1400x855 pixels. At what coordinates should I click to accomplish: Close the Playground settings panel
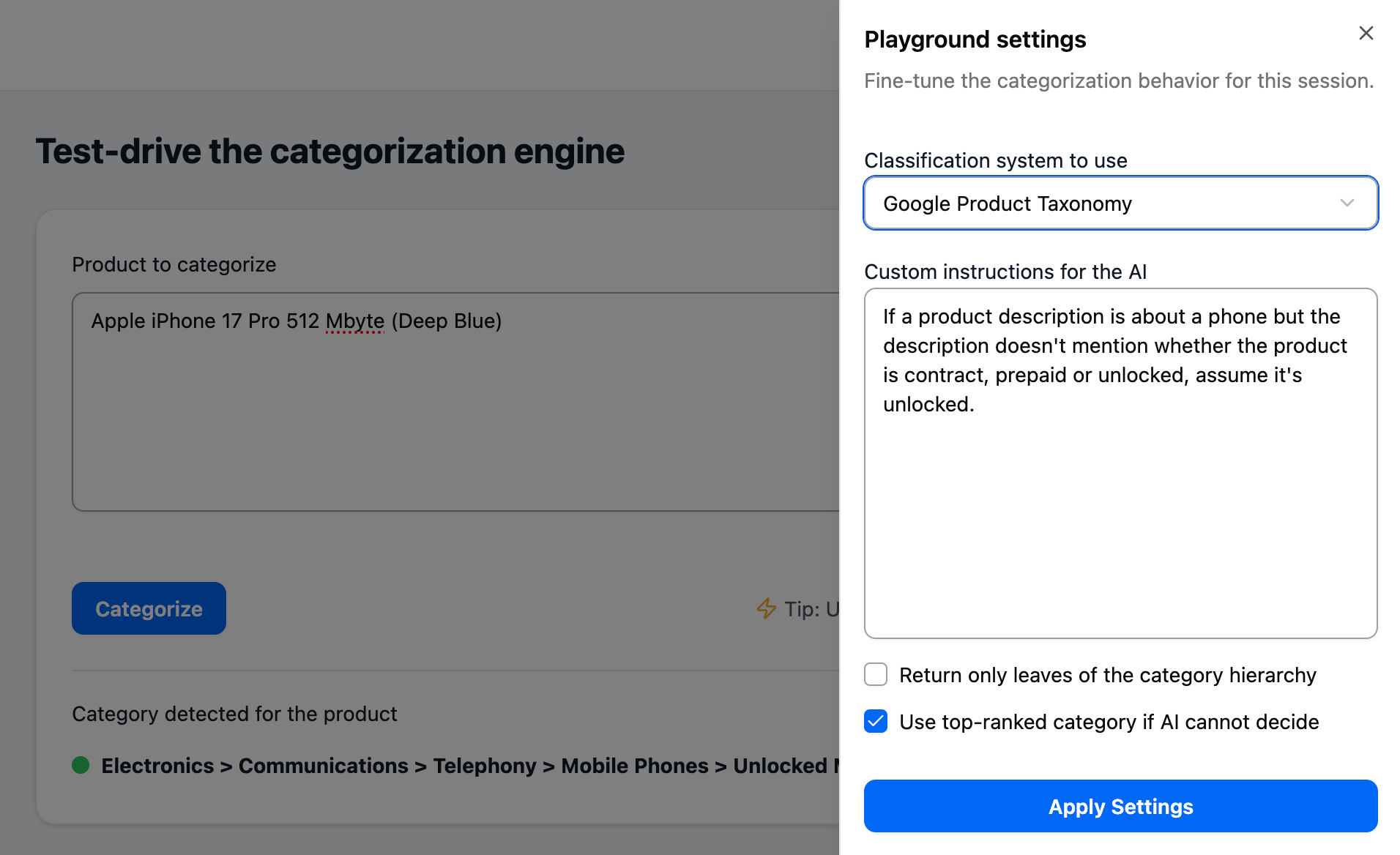[x=1366, y=33]
